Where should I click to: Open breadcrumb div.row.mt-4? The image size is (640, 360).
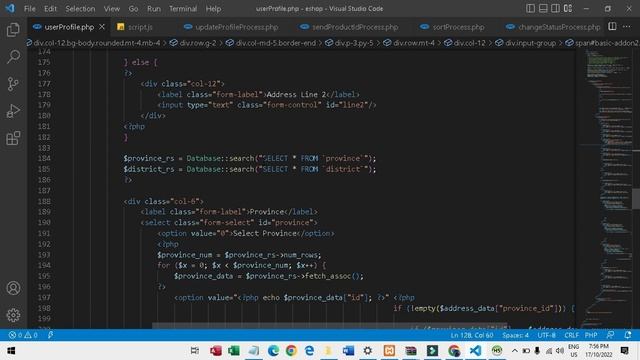click(x=409, y=43)
